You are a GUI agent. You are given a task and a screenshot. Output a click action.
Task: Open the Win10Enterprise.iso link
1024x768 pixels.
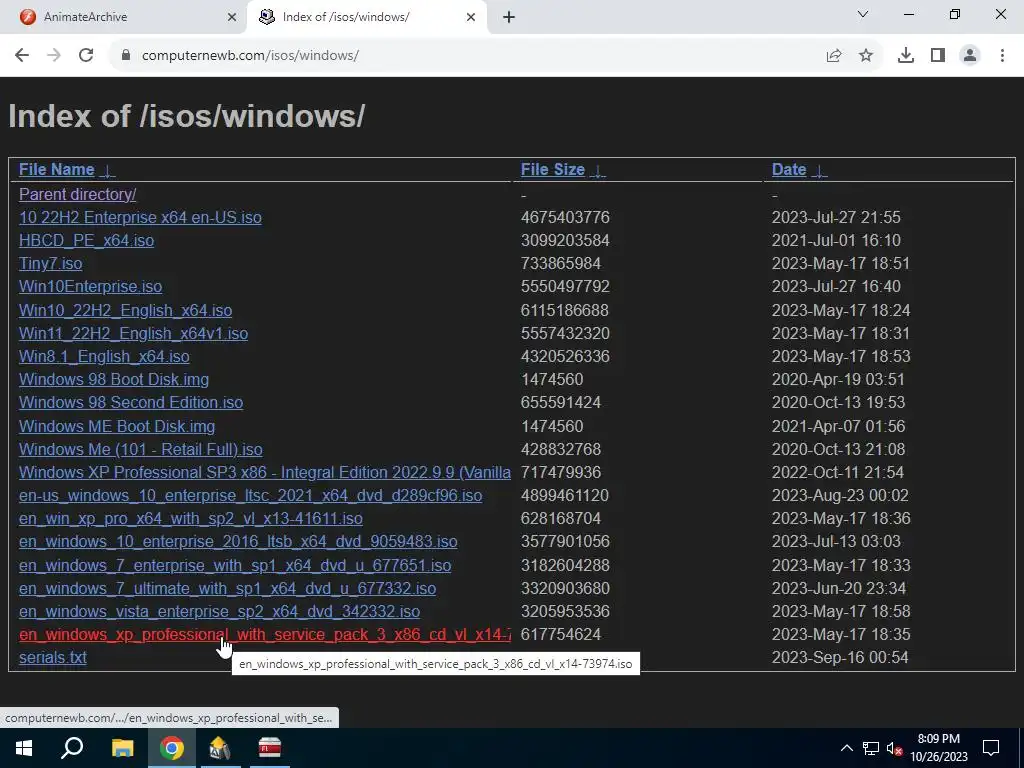90,287
